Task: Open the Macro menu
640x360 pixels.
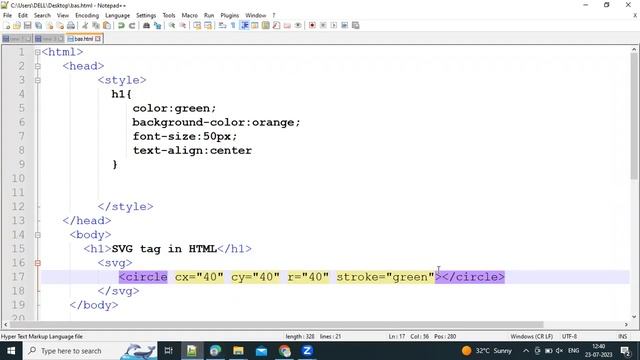Action: 189,15
